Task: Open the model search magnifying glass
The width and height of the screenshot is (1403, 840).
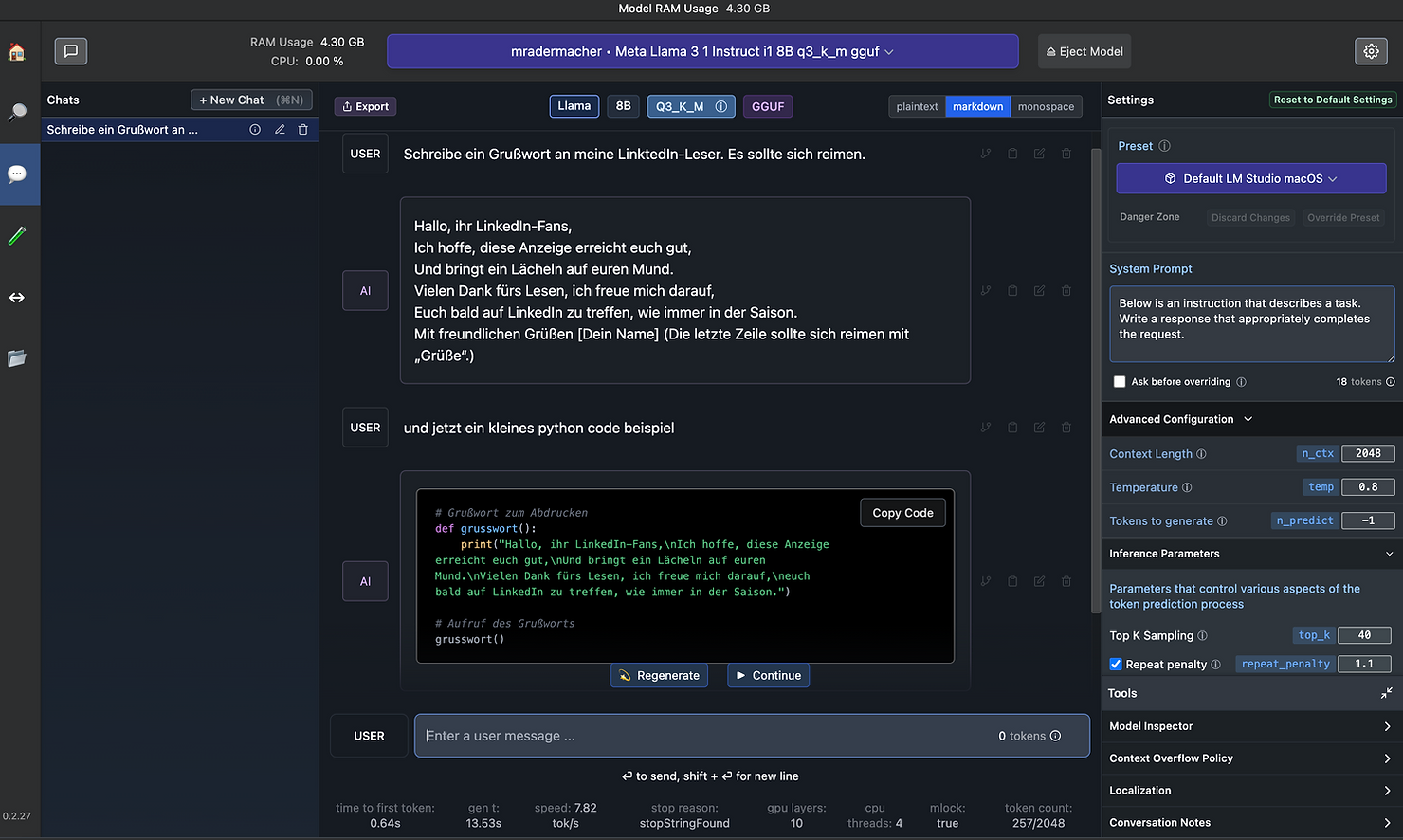Action: tap(17, 112)
